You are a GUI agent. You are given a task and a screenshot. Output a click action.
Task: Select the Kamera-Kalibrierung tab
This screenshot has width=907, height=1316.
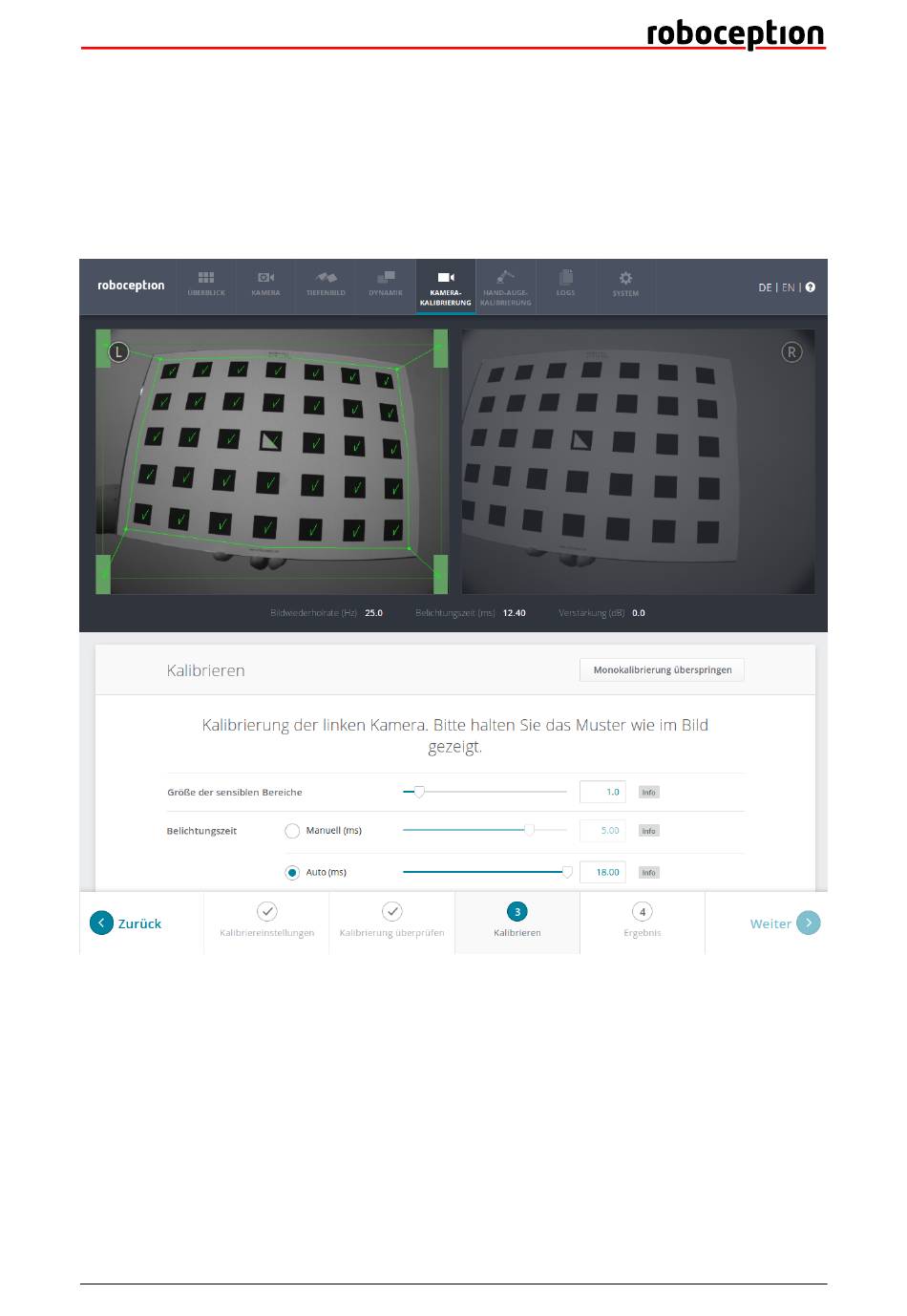pos(445,287)
